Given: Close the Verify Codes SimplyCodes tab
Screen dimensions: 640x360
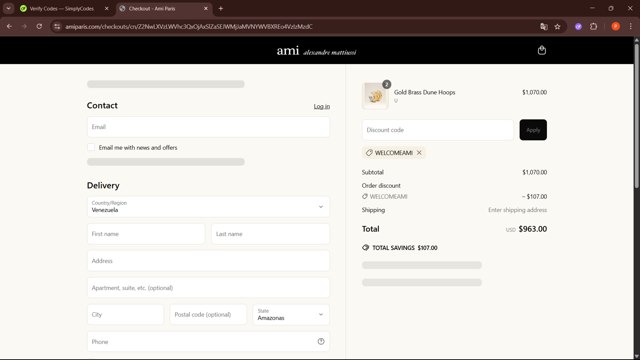Looking at the screenshot, I should (107, 8).
